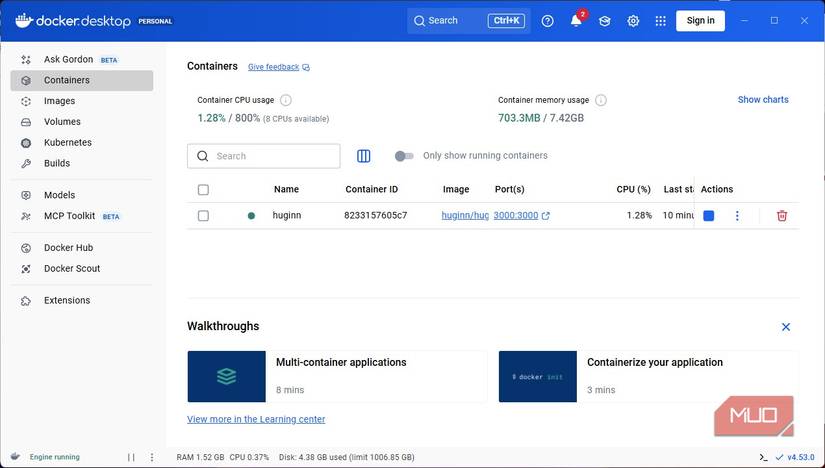The height and width of the screenshot is (468, 825).
Task: Sort by Image column header
Action: [x=456, y=189]
